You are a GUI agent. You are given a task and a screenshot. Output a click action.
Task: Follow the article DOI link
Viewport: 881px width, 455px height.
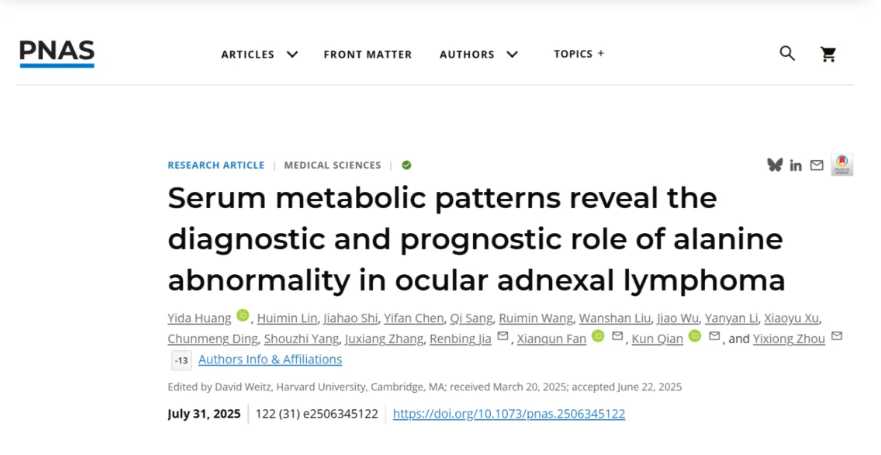(509, 413)
